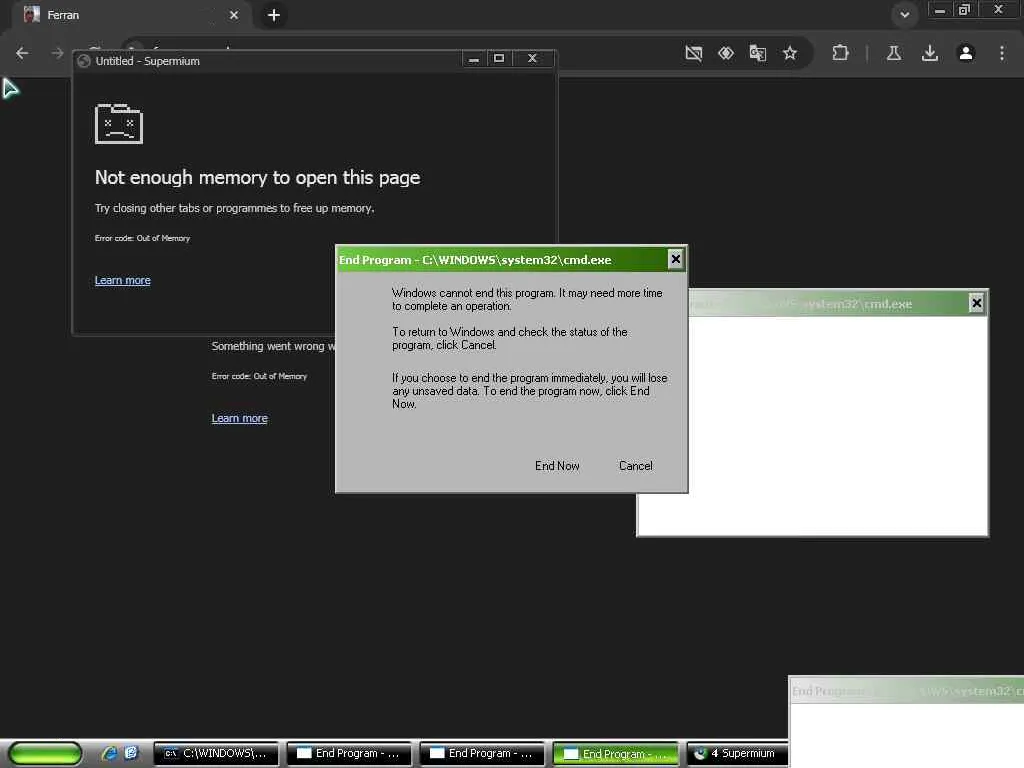Select second End Program taskbar button
This screenshot has height=768, width=1024.
click(482, 753)
